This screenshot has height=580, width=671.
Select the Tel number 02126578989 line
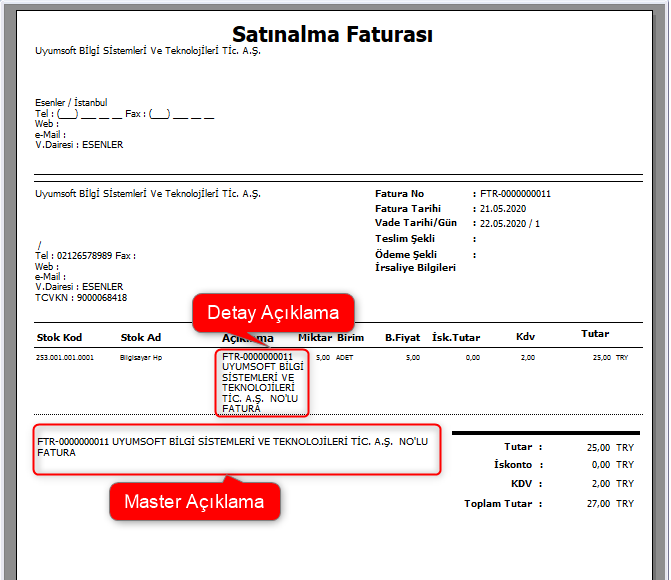click(85, 256)
